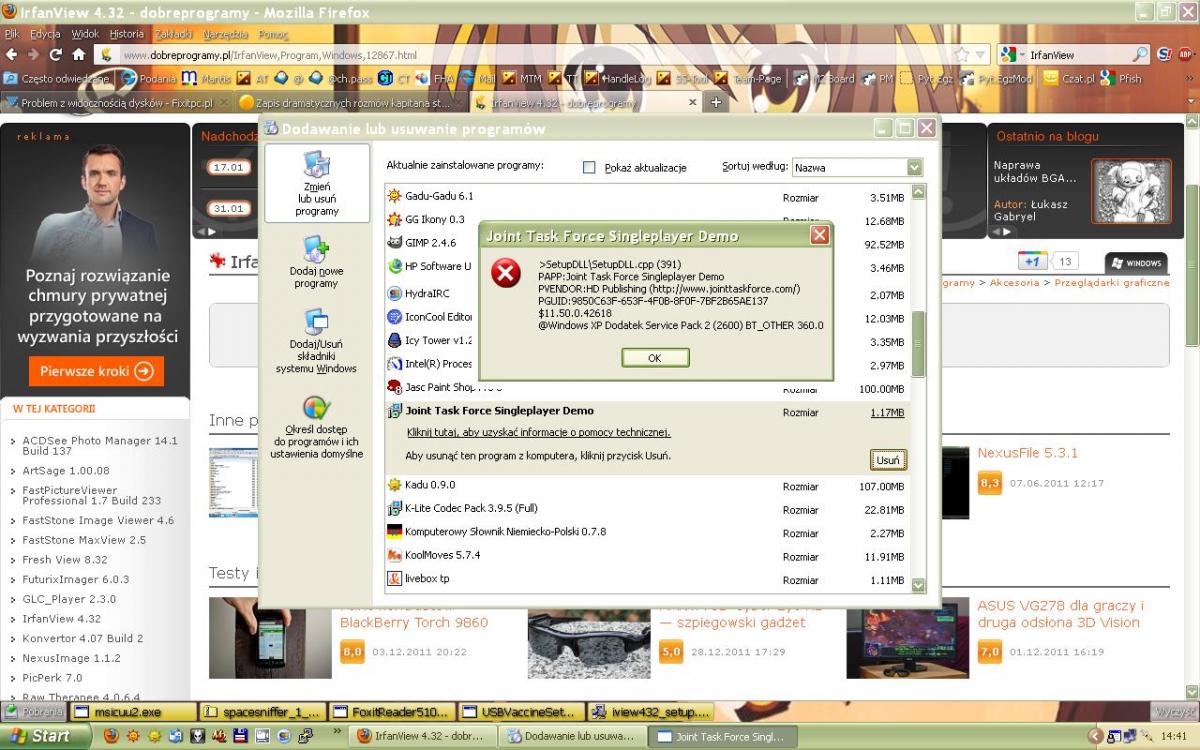Image resolution: width=1200 pixels, height=750 pixels.
Task: Open ACDSee Photo Manager 14.1 category link
Action: pos(100,446)
